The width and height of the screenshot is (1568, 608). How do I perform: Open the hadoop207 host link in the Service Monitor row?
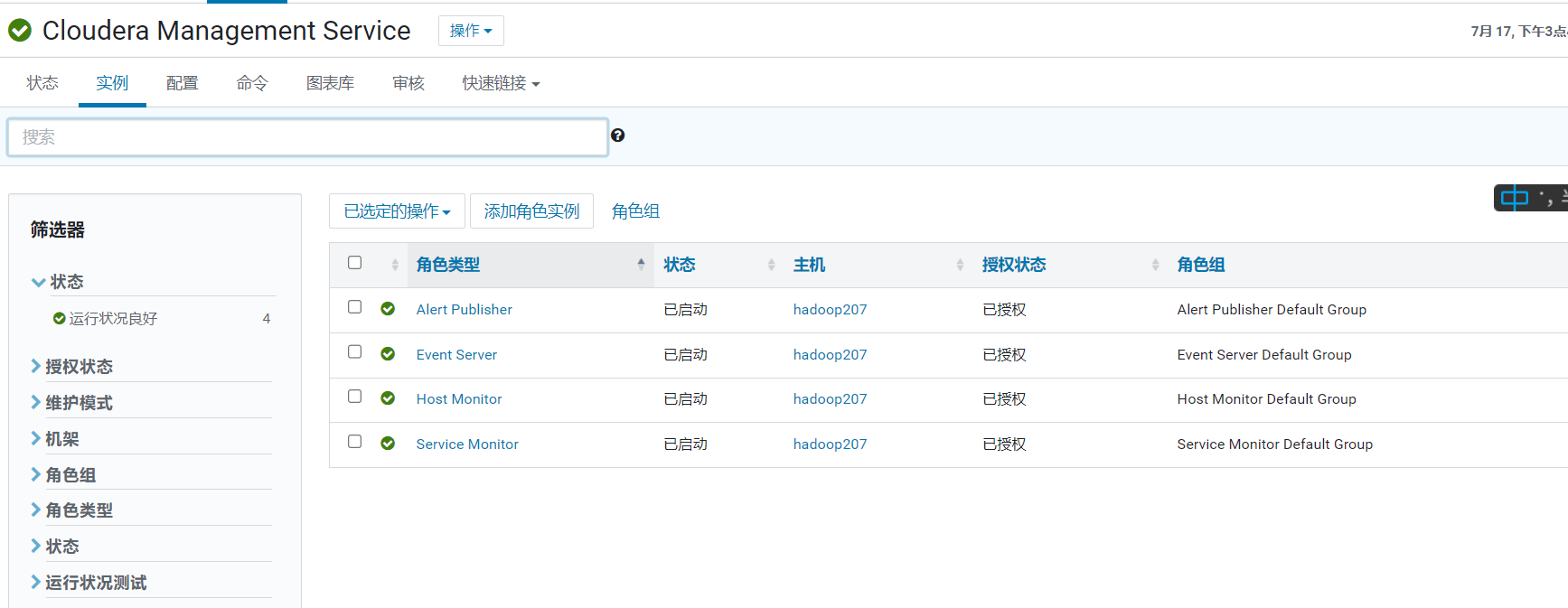click(x=830, y=444)
